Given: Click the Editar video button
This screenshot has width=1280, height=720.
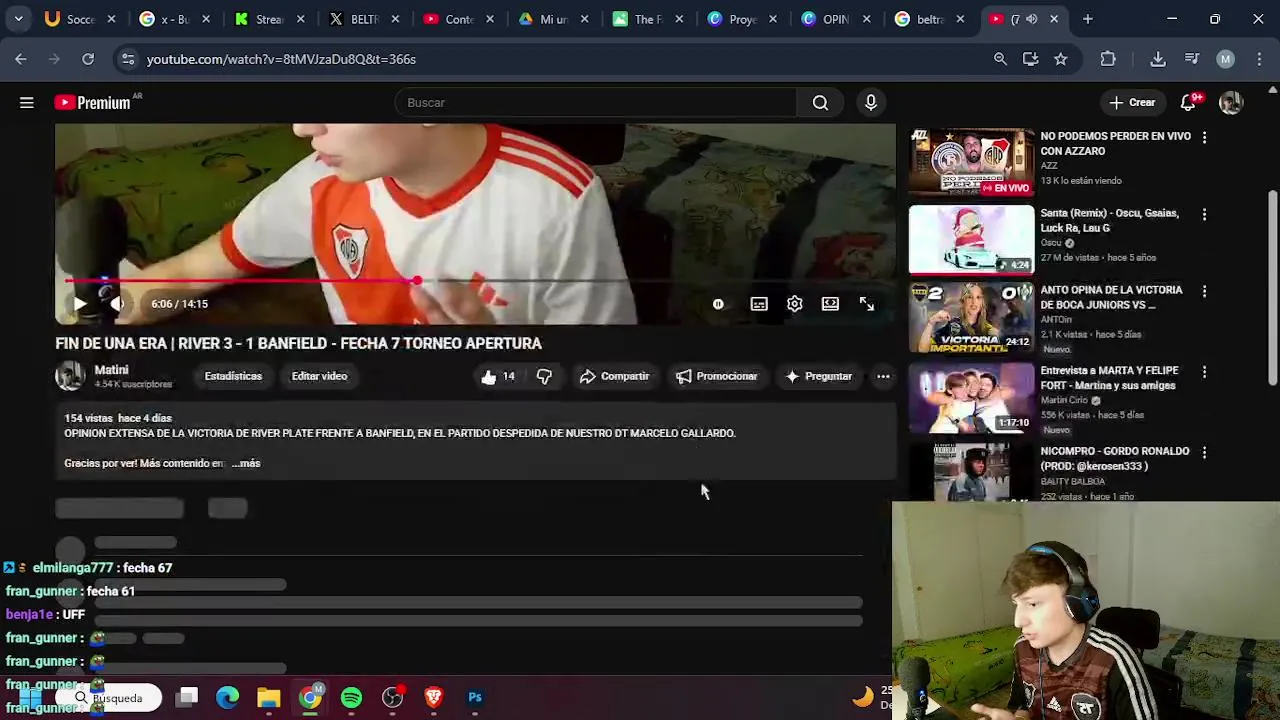Looking at the screenshot, I should (x=319, y=376).
